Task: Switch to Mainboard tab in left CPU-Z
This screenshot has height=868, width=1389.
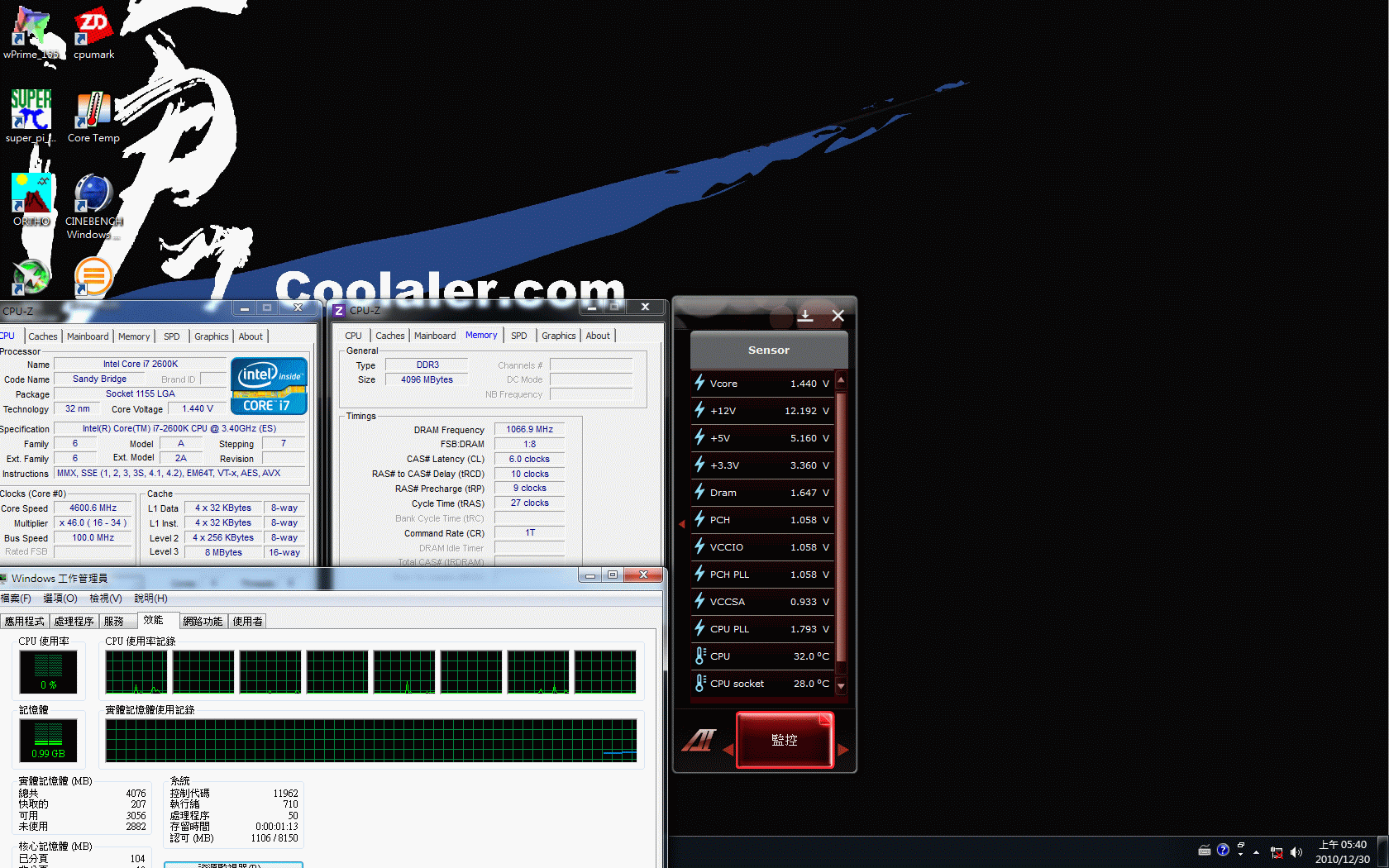Action: (88, 336)
